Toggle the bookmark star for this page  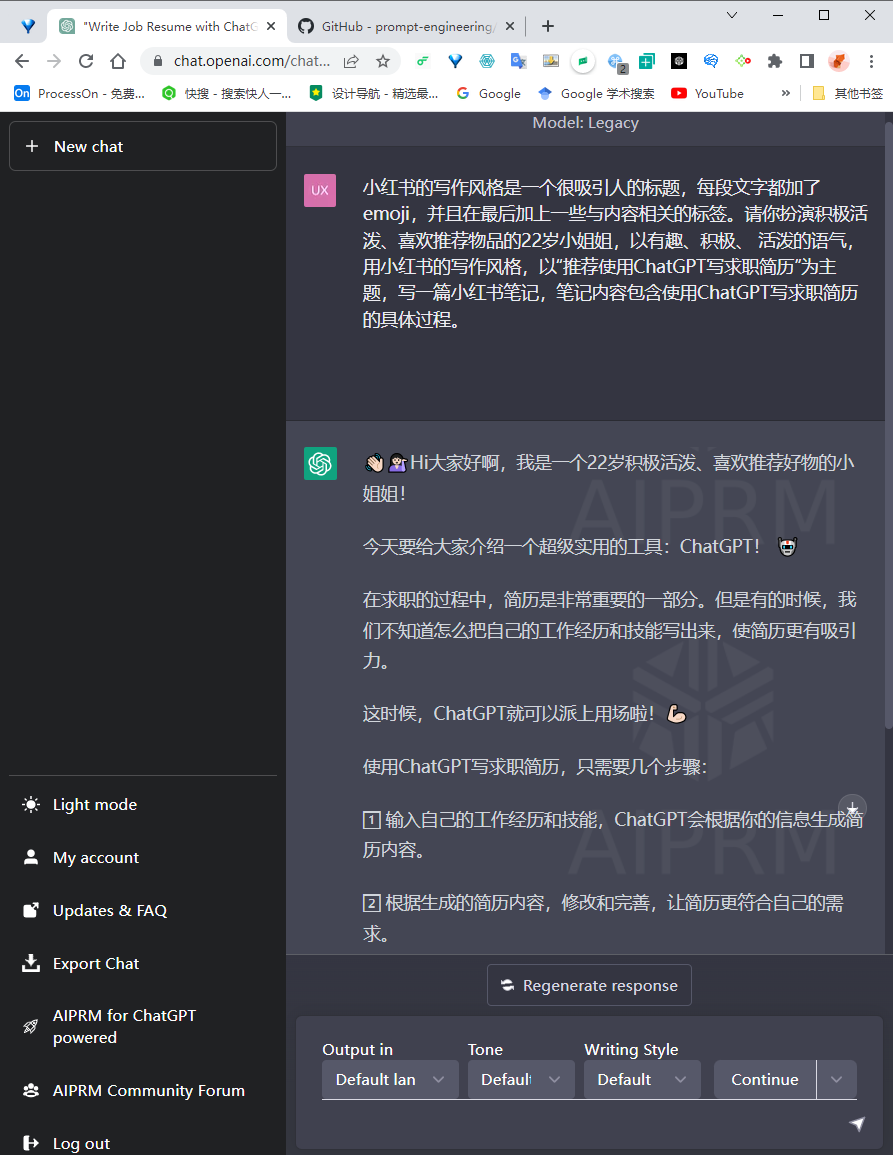click(383, 60)
